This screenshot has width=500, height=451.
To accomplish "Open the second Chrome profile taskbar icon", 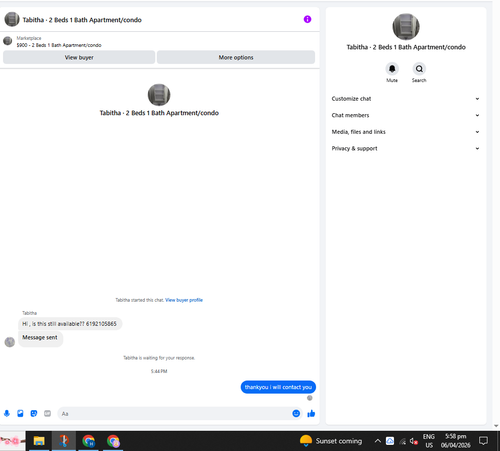I will [x=113, y=441].
